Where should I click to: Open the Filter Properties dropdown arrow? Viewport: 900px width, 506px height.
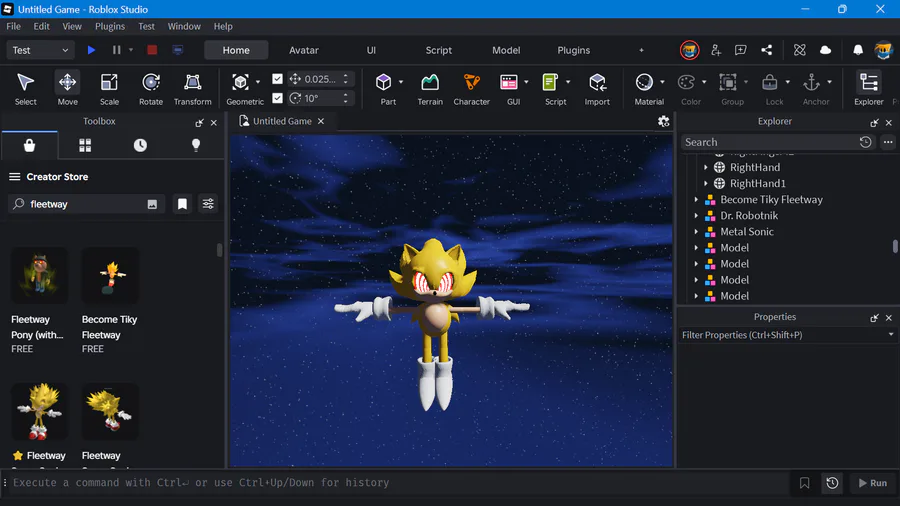891,334
